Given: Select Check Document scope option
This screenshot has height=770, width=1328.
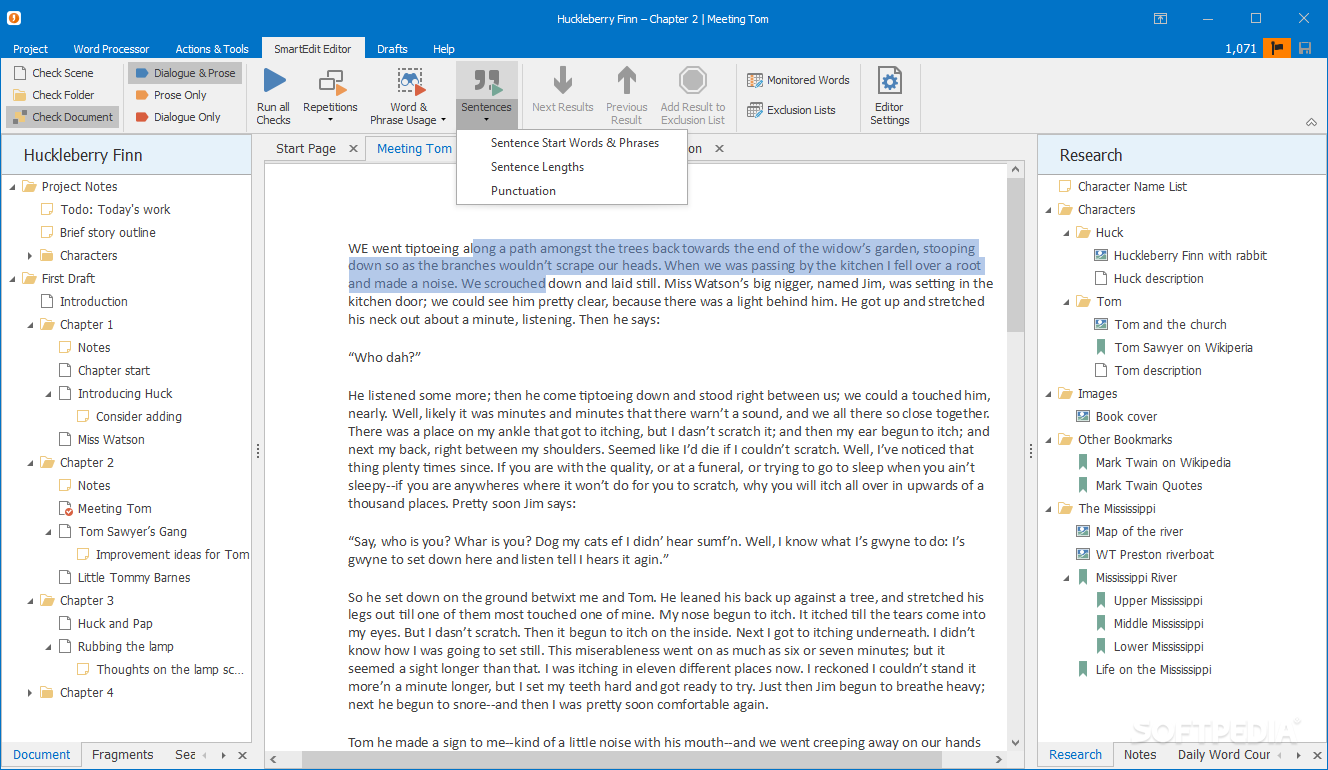Looking at the screenshot, I should point(63,117).
